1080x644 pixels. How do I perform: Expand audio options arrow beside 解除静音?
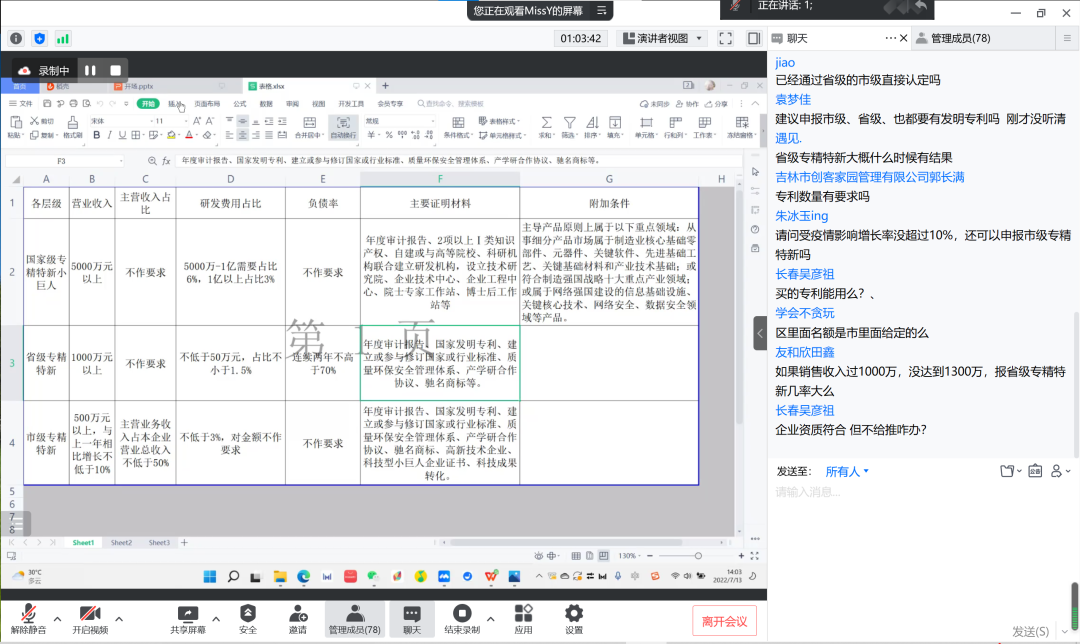point(57,619)
